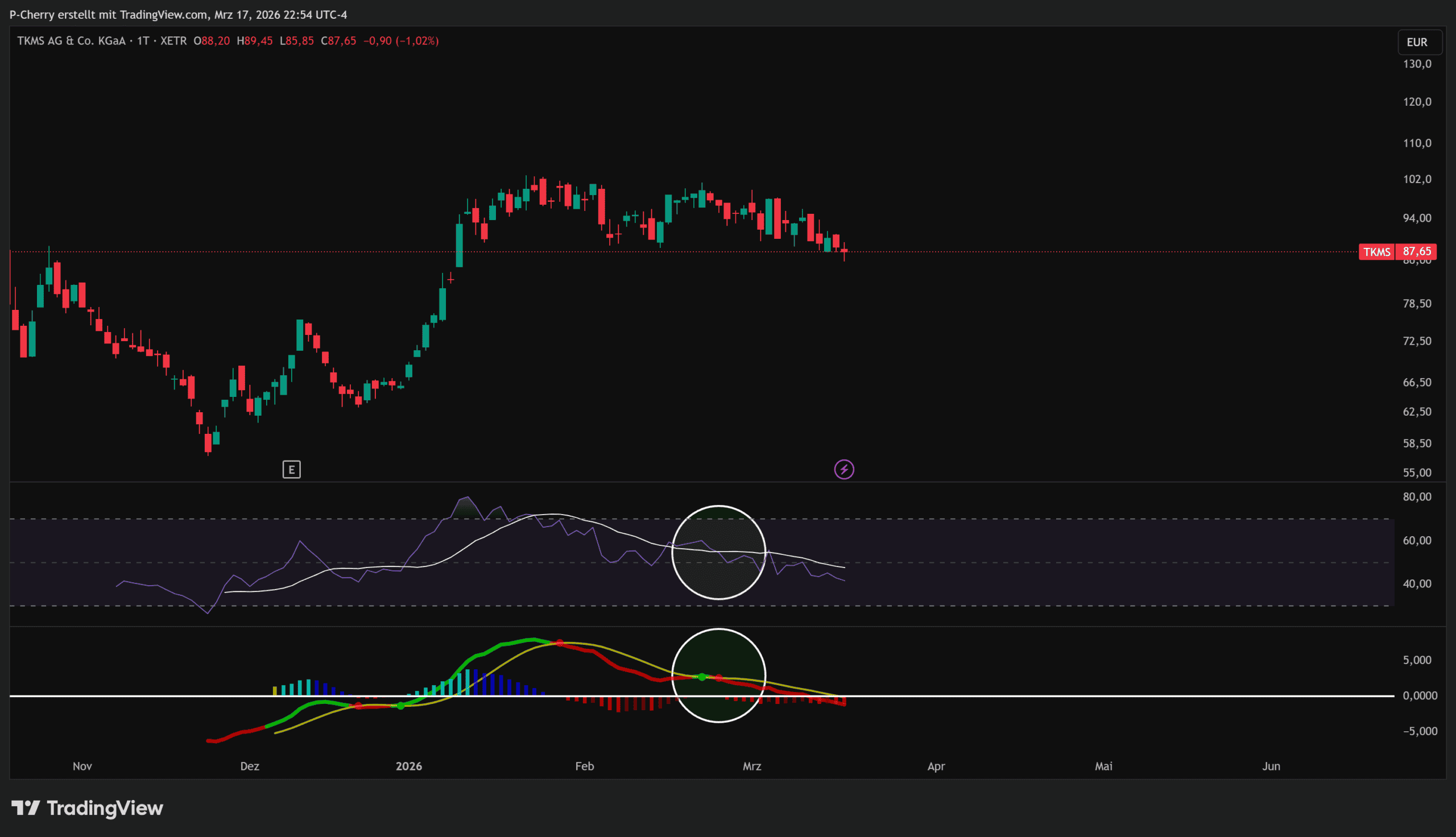Click the P-Cherry TradingView.com header text

click(178, 14)
